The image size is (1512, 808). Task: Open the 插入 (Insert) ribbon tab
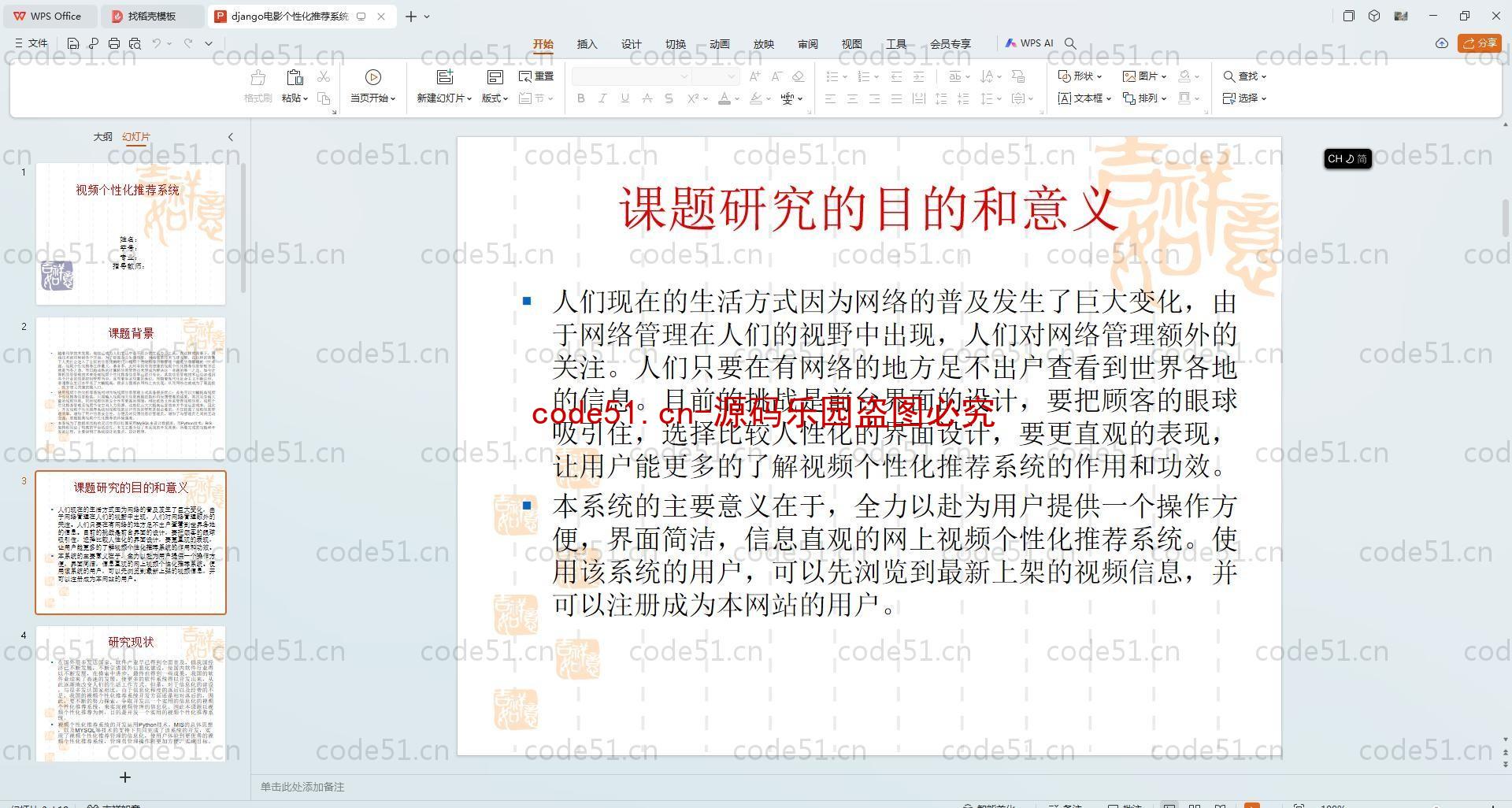(587, 44)
